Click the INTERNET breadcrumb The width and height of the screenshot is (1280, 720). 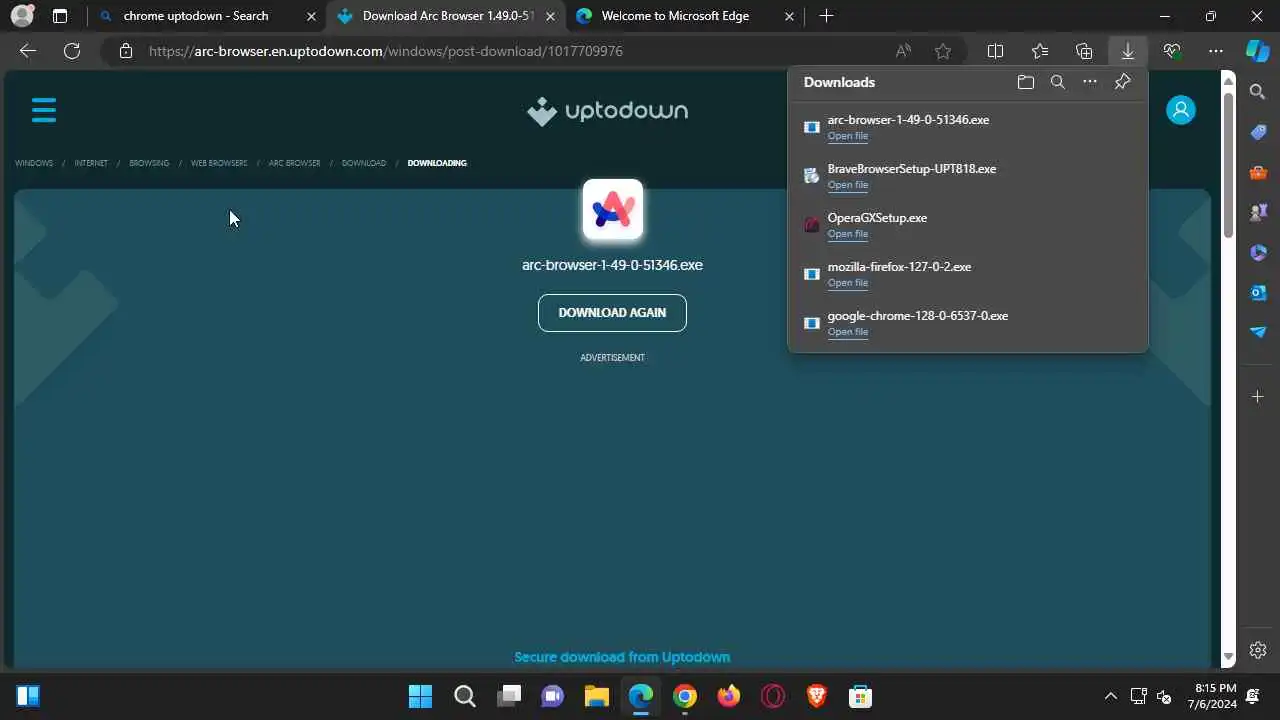click(91, 163)
